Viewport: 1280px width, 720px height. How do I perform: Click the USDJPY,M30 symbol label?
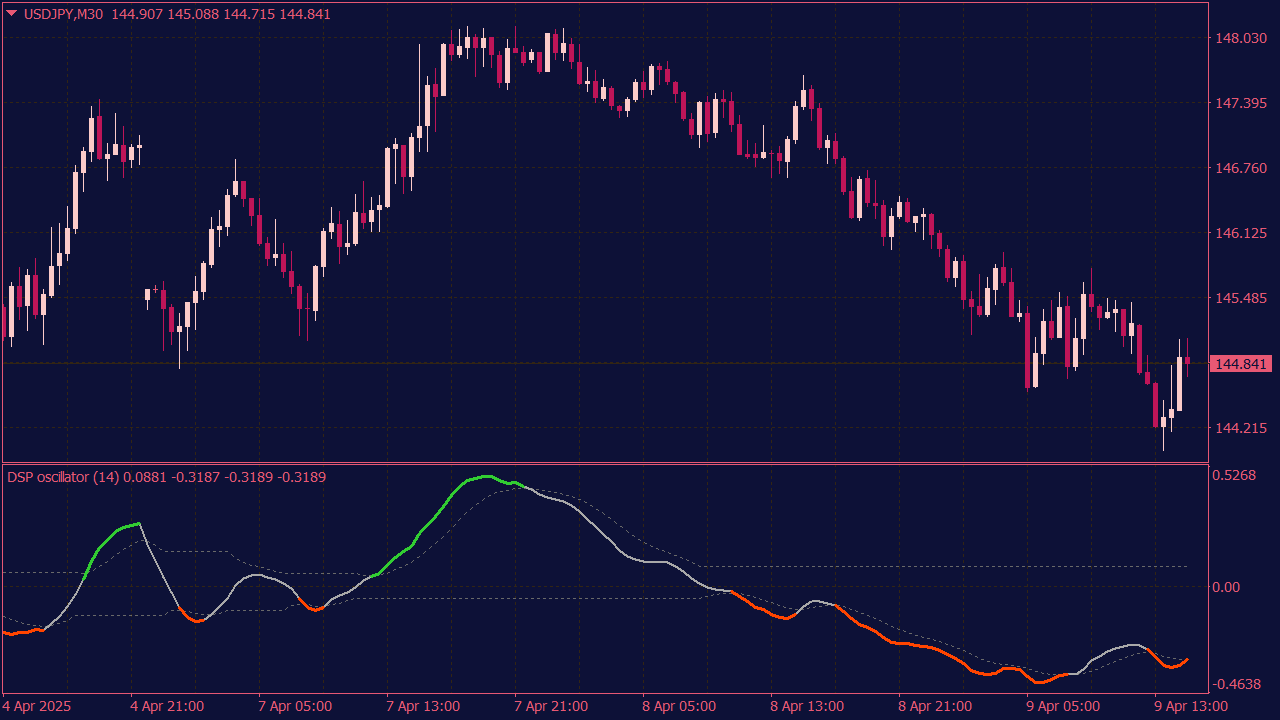coord(64,14)
